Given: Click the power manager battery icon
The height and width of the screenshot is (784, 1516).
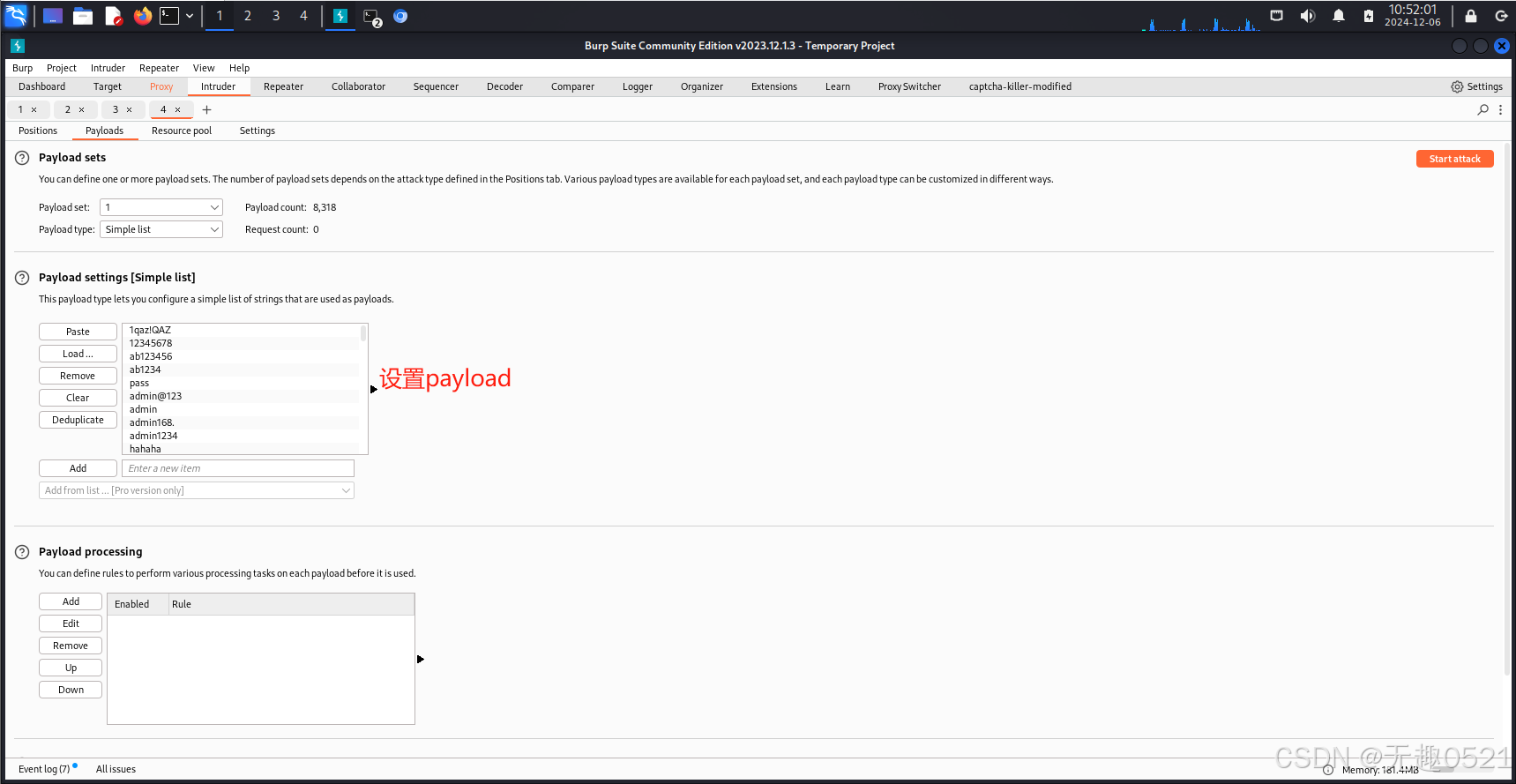Looking at the screenshot, I should click(x=1368, y=16).
